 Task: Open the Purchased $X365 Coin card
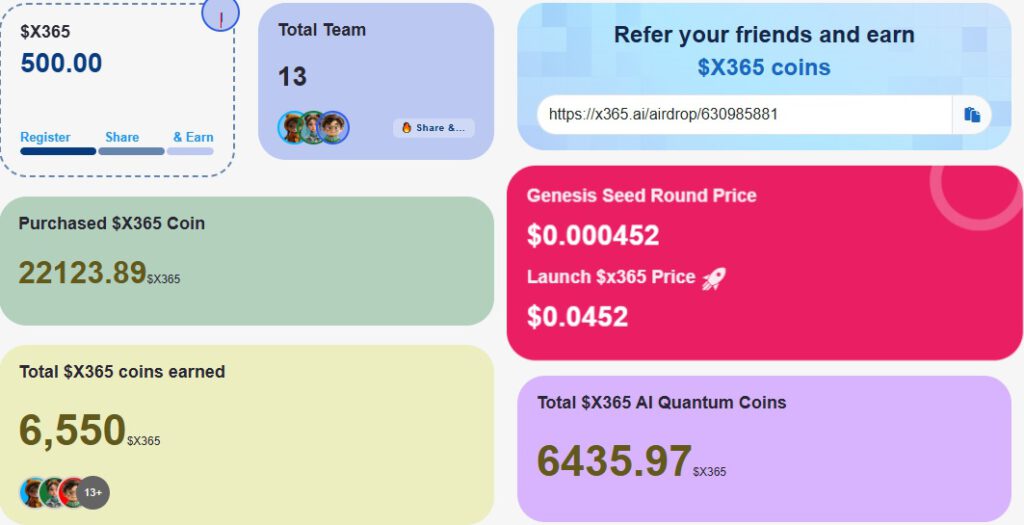point(247,261)
